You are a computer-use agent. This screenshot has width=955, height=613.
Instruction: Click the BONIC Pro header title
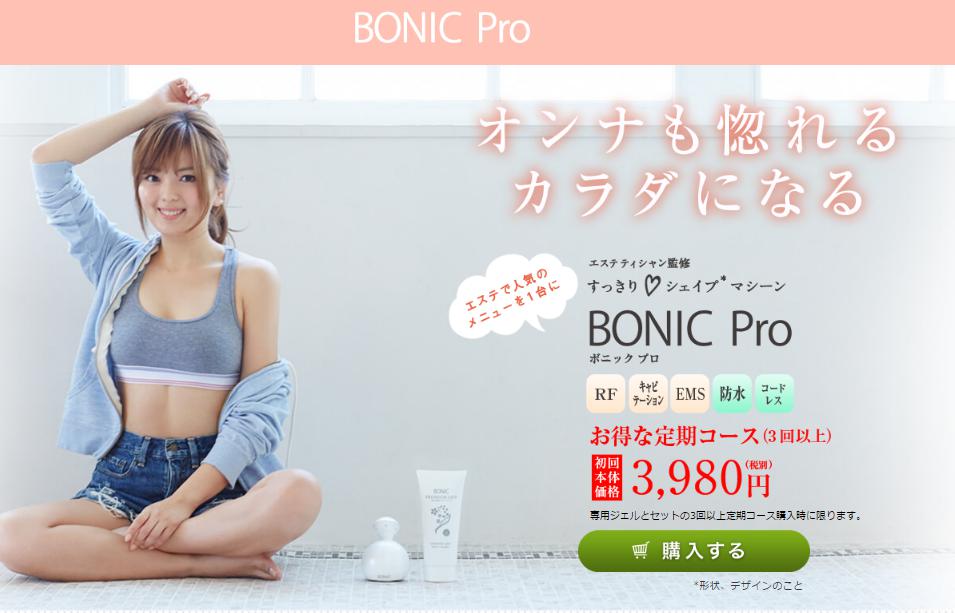click(442, 28)
